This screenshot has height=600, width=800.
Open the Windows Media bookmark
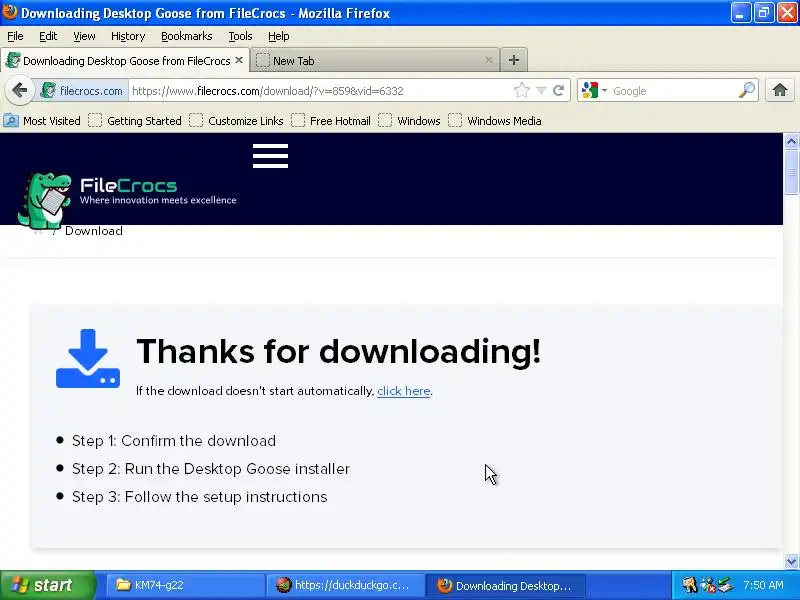point(495,121)
